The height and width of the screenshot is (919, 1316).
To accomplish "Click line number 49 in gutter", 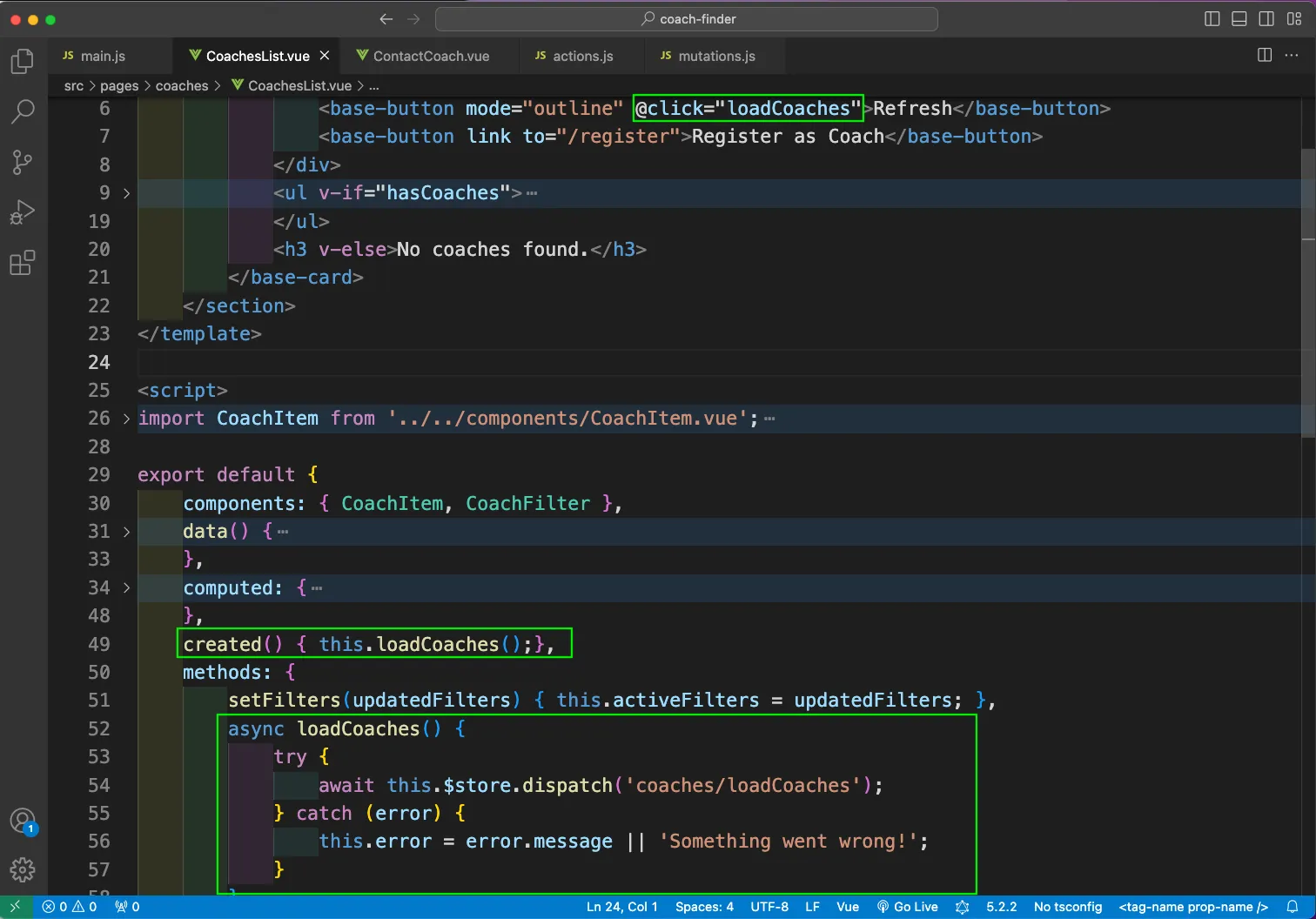I will pyautogui.click(x=99, y=645).
